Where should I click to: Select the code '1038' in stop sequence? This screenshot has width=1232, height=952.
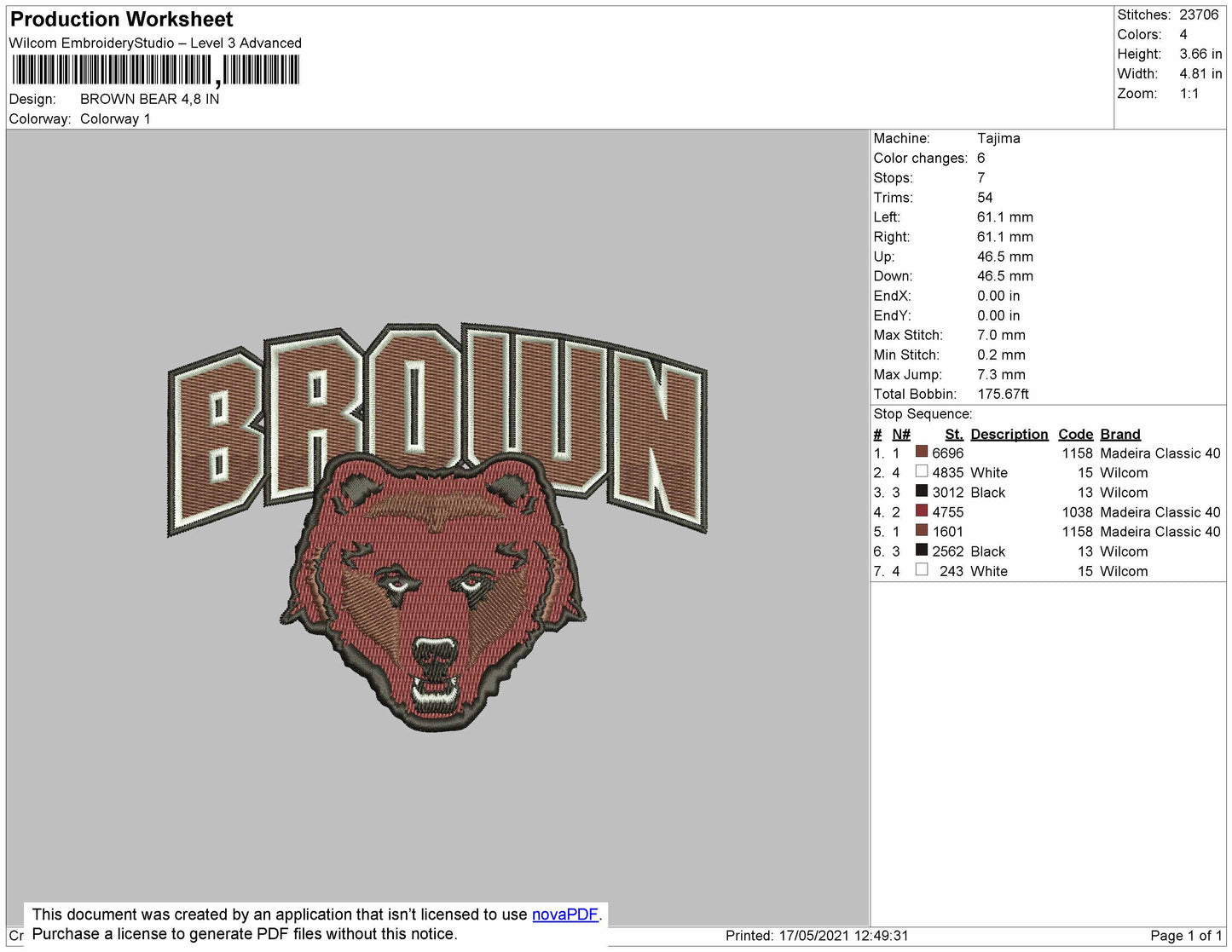[1078, 511]
